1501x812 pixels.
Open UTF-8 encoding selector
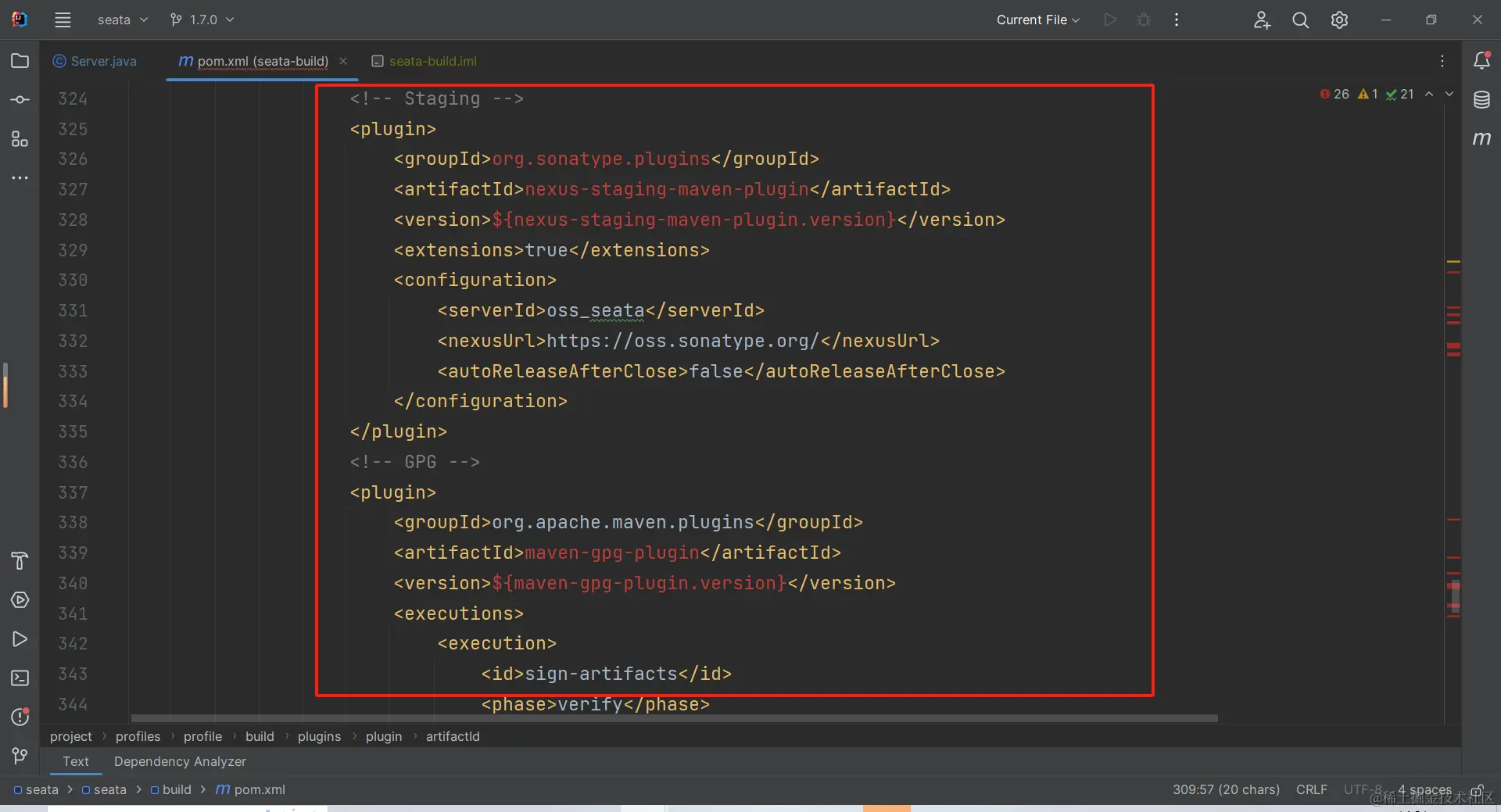pyautogui.click(x=1363, y=790)
